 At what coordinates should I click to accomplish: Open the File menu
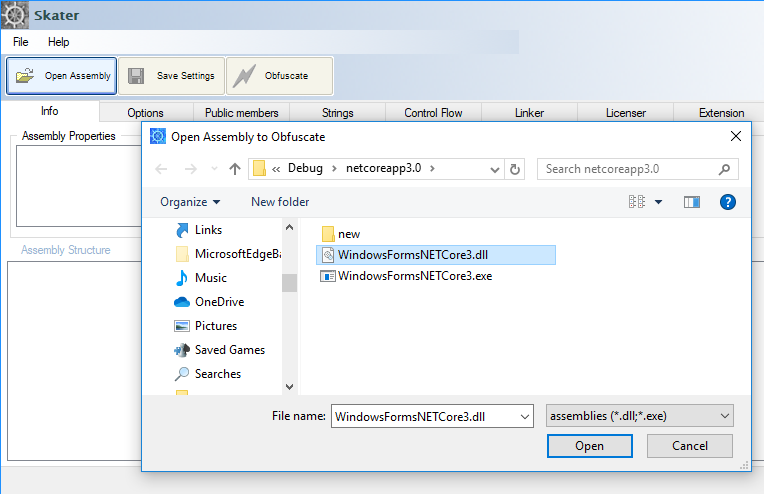(20, 42)
